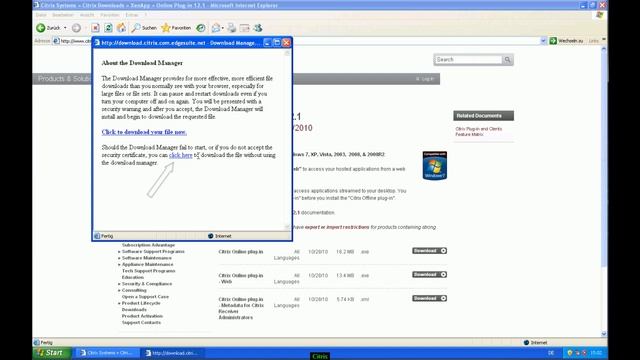Open the Ansicht menu

coord(87,15)
